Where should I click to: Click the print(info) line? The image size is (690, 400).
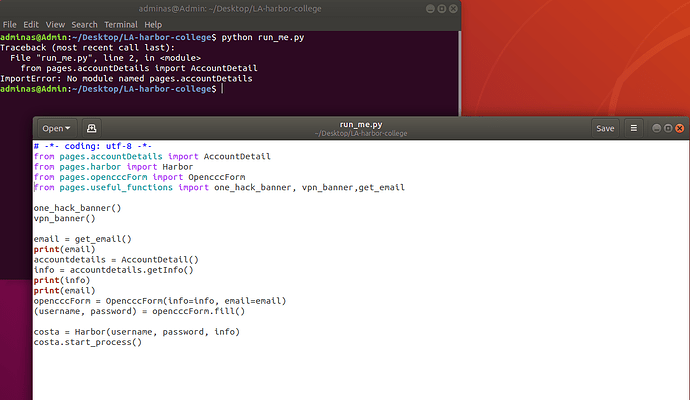[62, 280]
